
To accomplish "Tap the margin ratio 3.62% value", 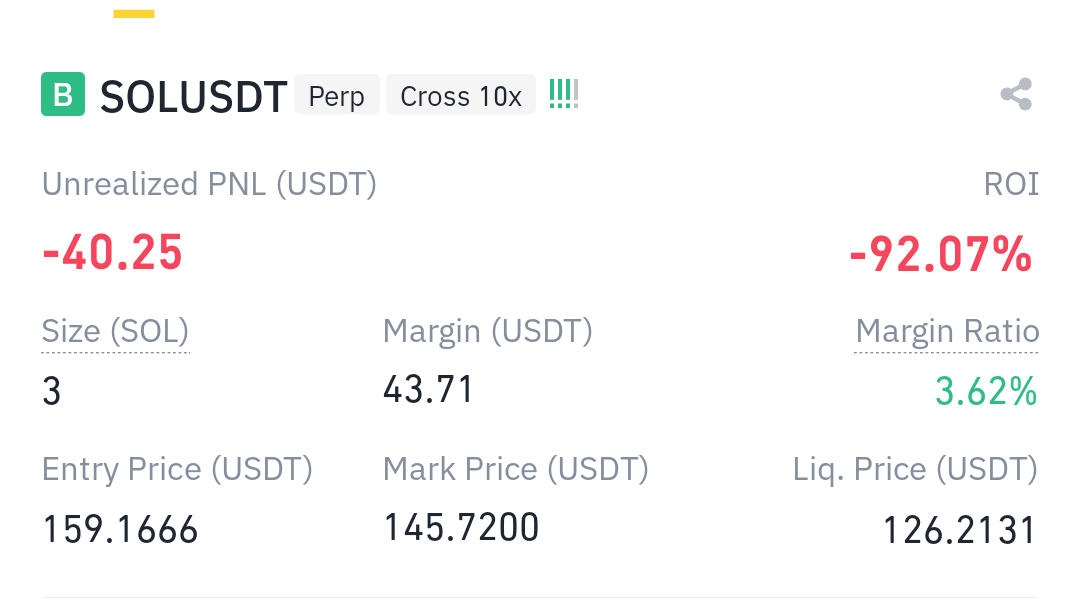I will [986, 391].
